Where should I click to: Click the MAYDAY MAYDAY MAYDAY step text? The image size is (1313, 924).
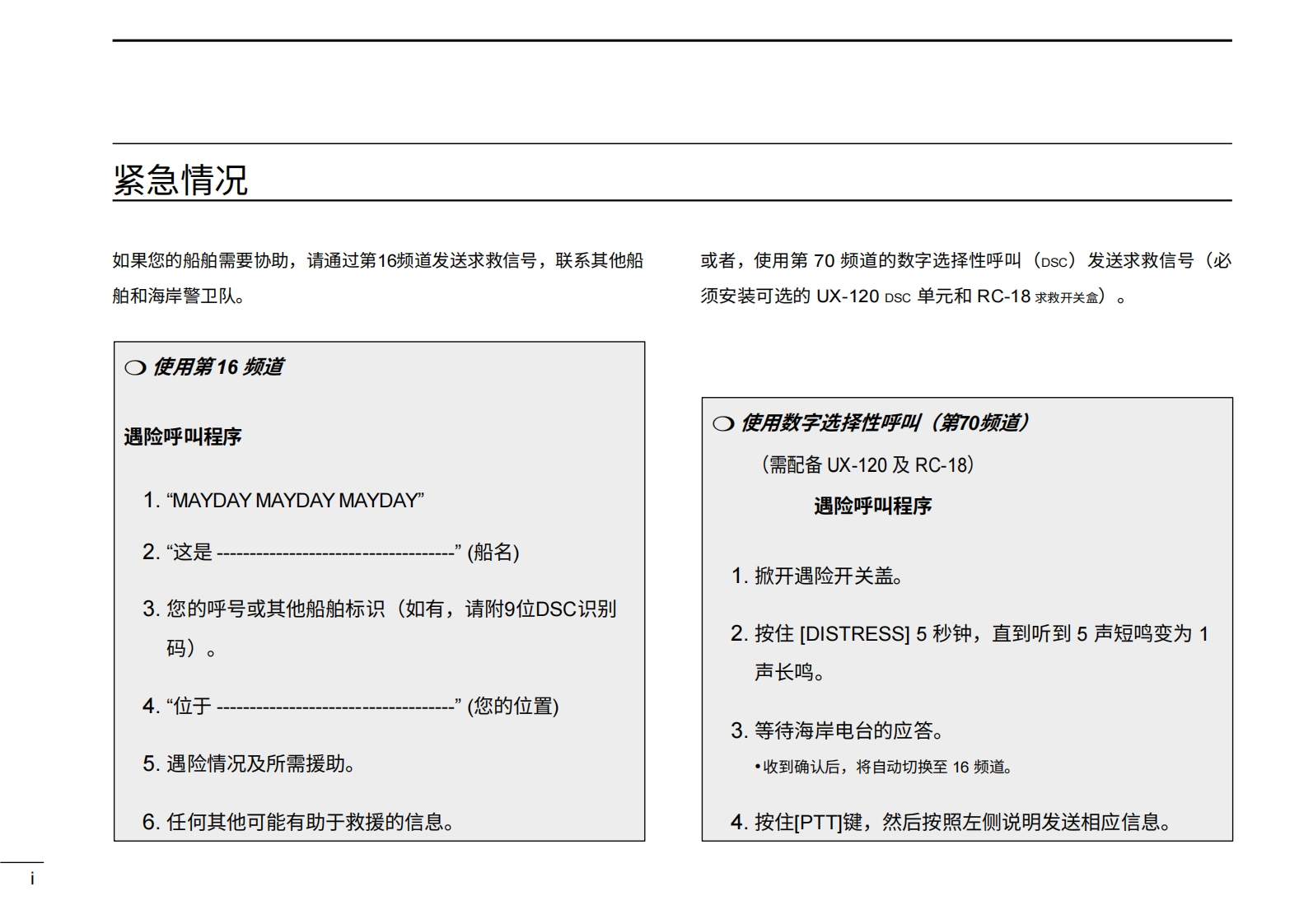[295, 501]
